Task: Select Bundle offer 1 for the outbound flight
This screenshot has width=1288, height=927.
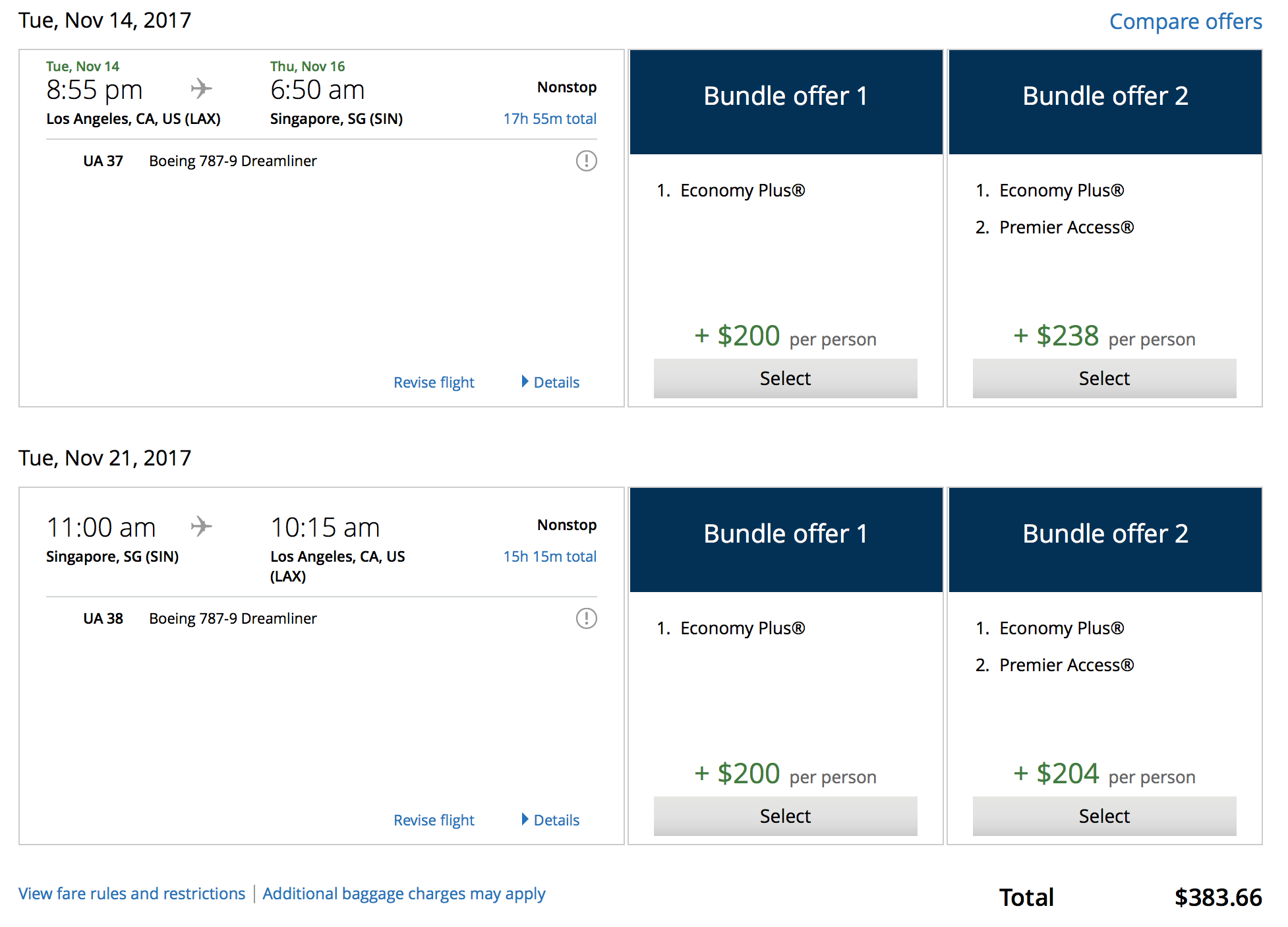Action: click(785, 378)
